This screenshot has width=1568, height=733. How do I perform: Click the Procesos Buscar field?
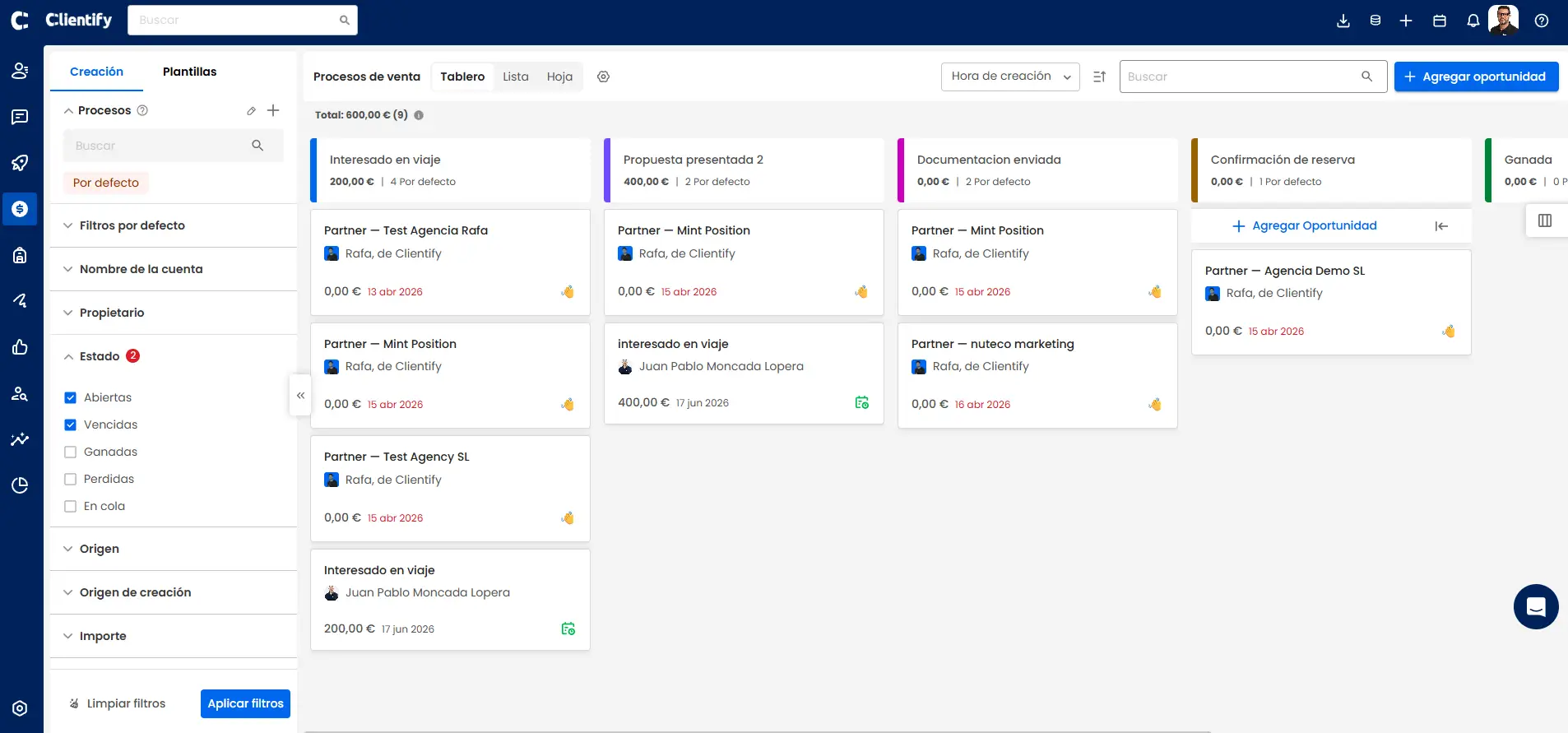point(173,146)
